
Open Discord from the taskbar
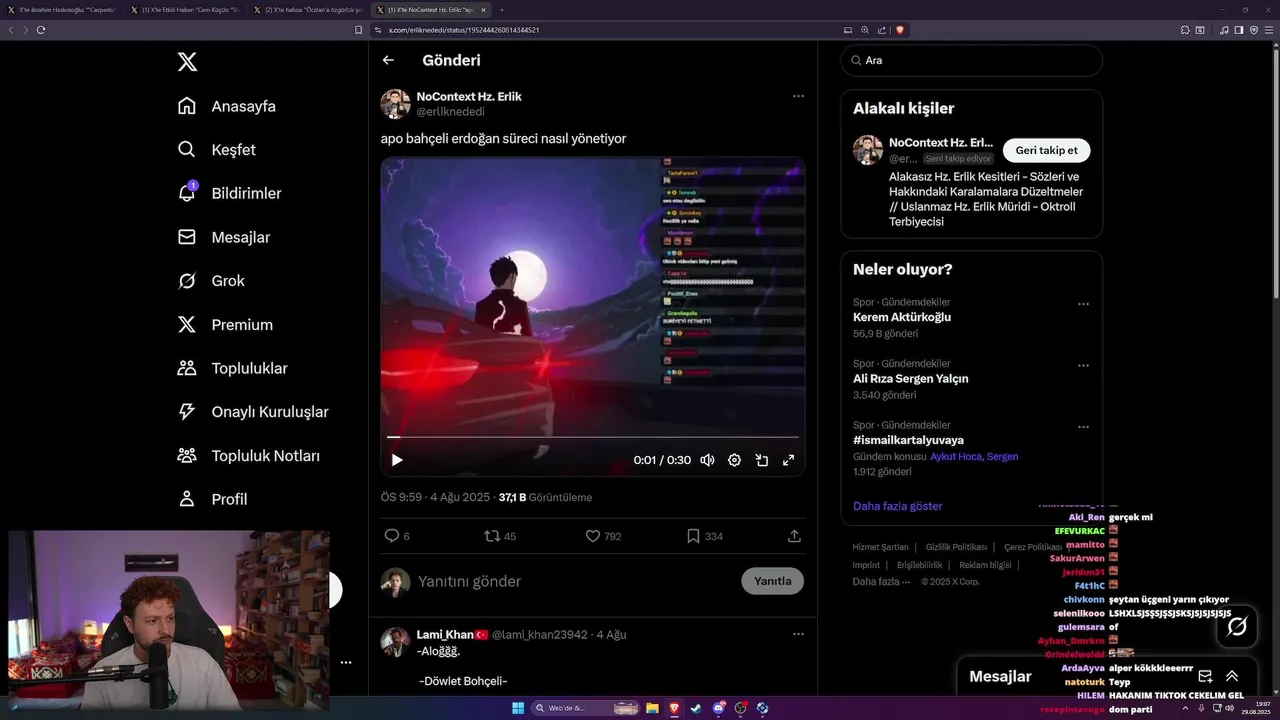[718, 708]
